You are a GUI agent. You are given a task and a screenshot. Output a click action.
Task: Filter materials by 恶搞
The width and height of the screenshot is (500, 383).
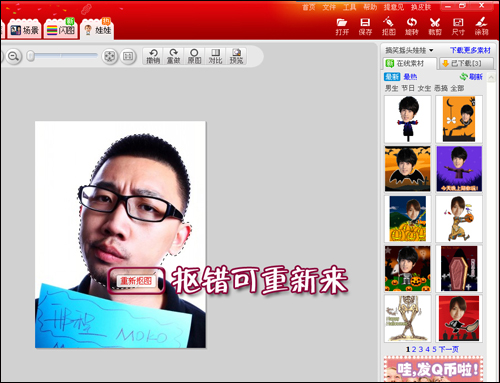coord(441,88)
